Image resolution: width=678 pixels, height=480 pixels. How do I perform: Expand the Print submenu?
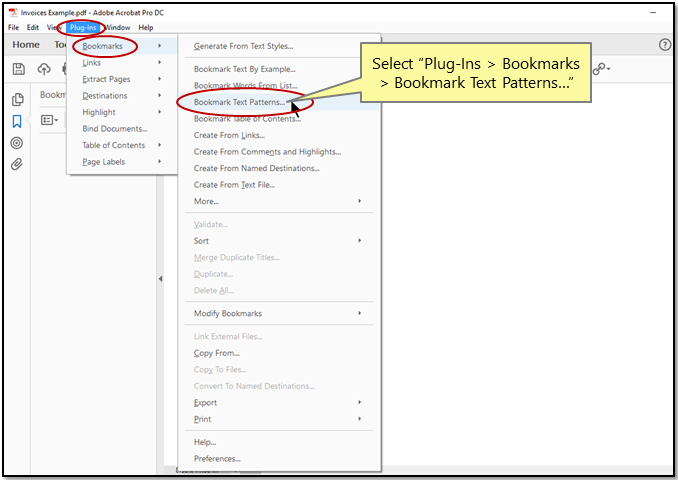tap(279, 419)
